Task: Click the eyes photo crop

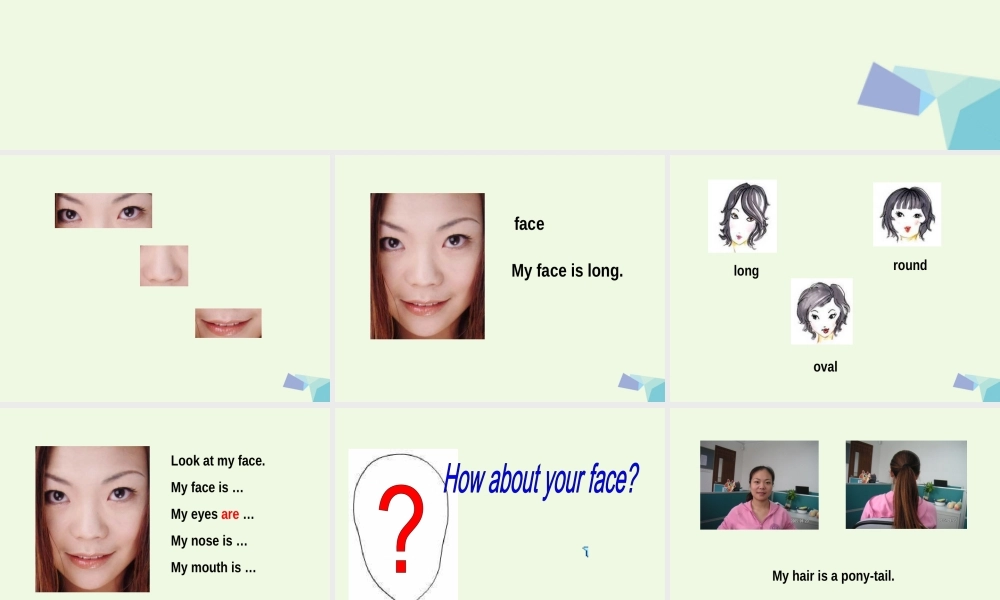Action: (x=103, y=210)
